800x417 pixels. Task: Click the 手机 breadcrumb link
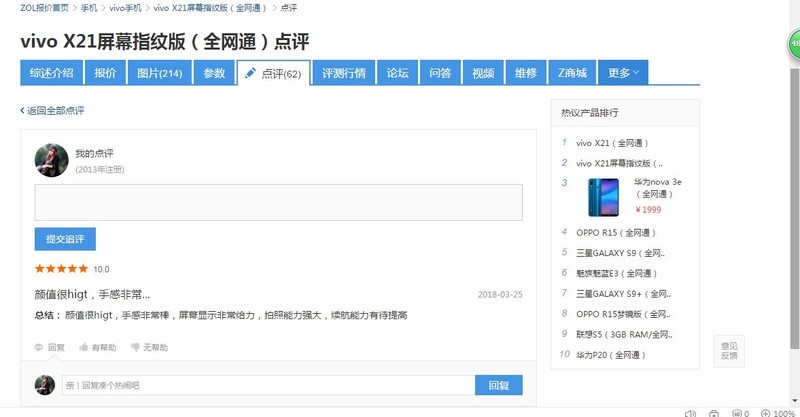89,8
